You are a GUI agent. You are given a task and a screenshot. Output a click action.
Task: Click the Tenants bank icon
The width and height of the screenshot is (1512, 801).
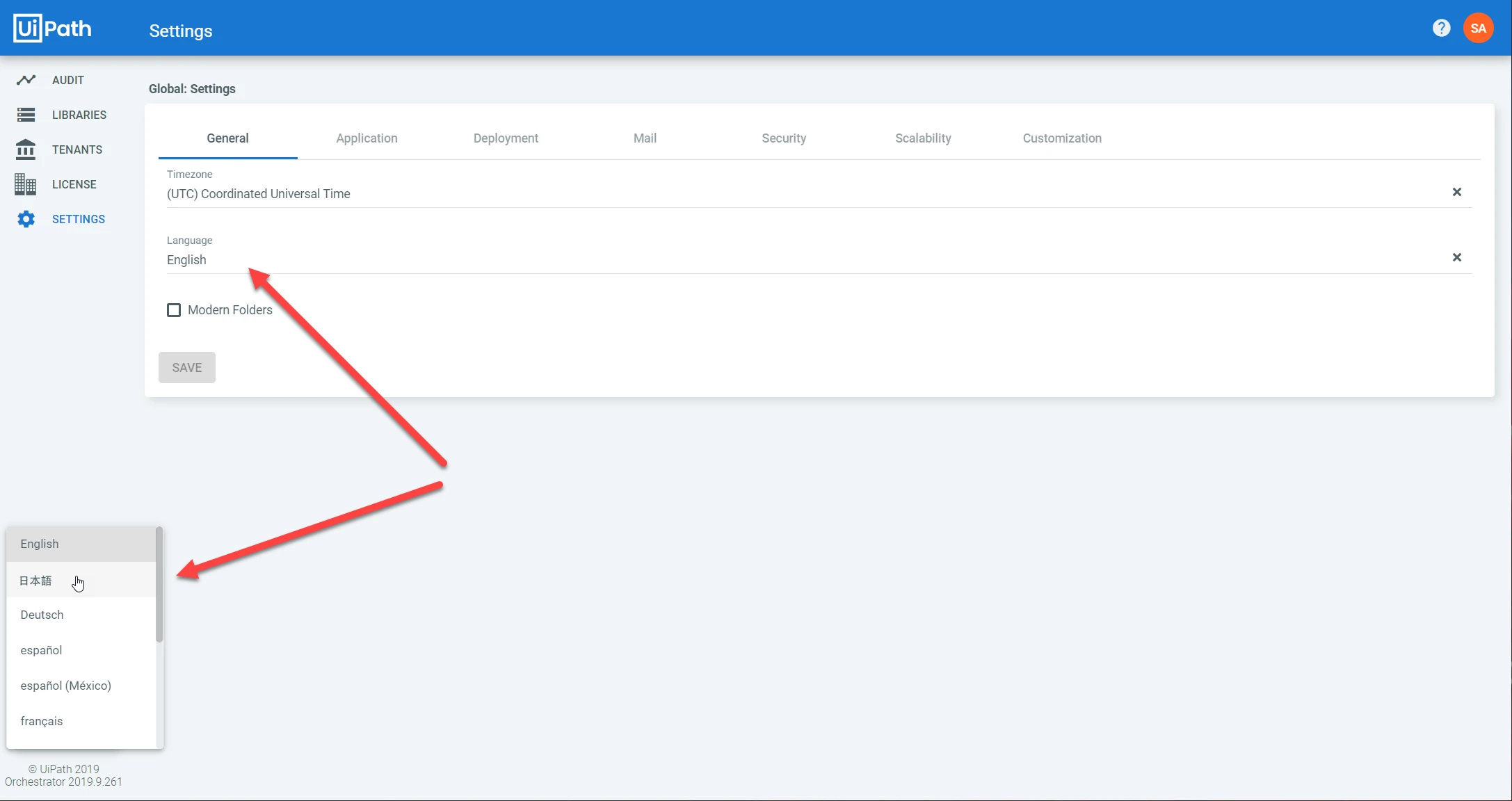tap(26, 149)
